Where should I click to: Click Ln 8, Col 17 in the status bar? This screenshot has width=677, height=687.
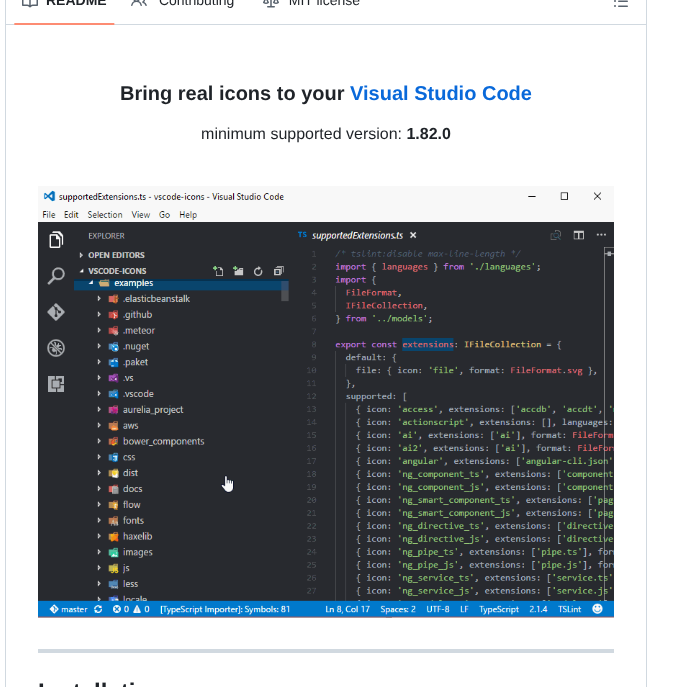pos(347,609)
